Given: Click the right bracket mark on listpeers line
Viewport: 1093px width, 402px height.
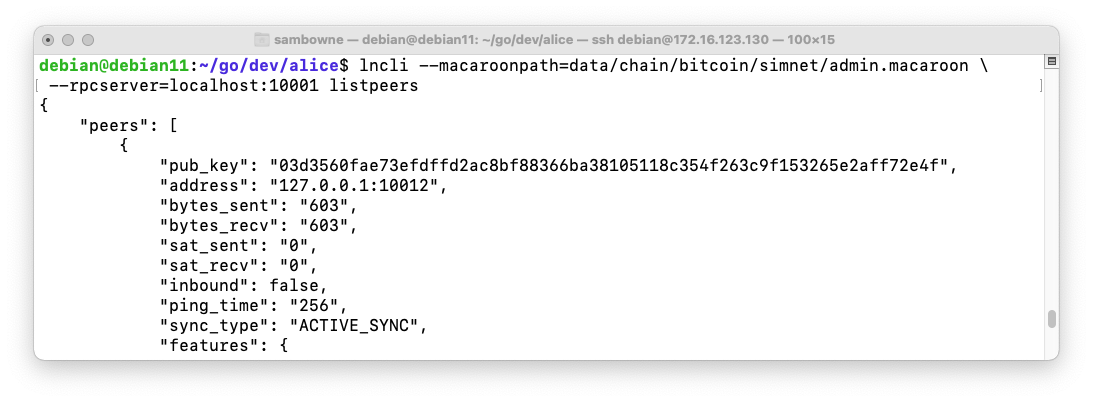Looking at the screenshot, I should pos(1040,86).
